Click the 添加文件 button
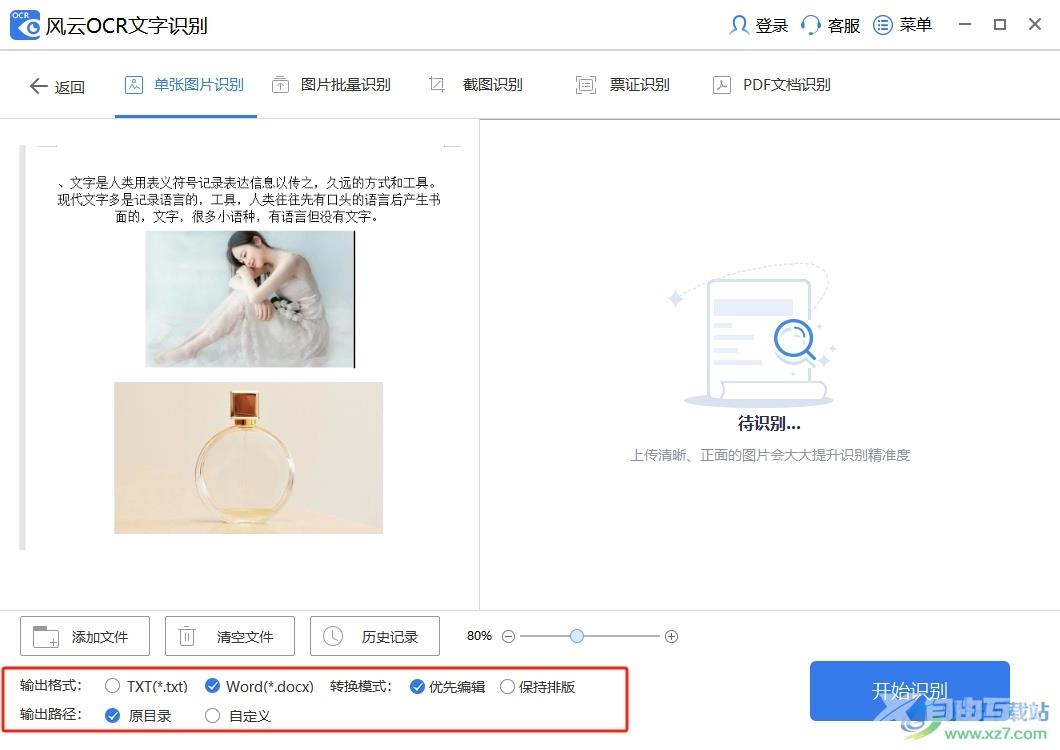 [x=85, y=636]
